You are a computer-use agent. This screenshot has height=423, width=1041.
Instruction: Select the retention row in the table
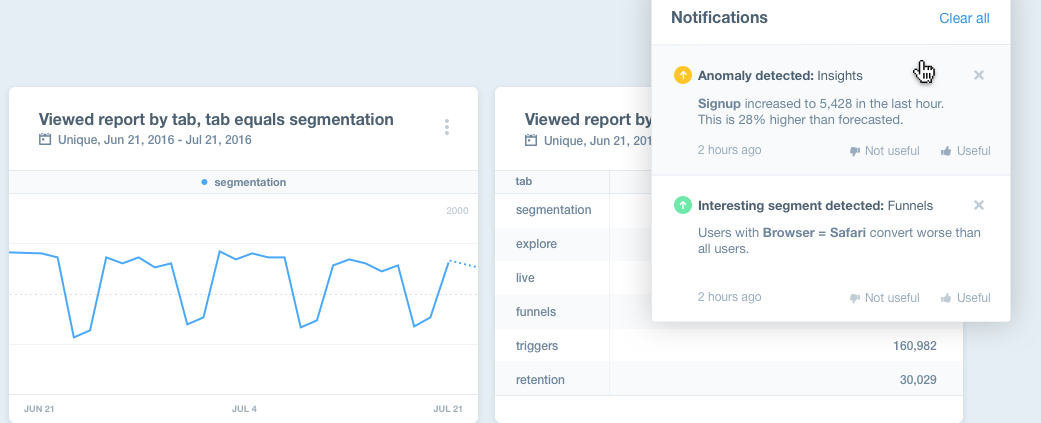[540, 379]
